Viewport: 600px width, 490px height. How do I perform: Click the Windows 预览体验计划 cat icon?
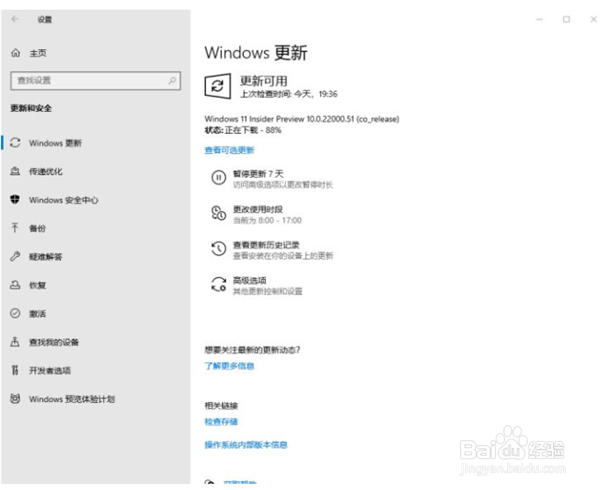pos(15,399)
